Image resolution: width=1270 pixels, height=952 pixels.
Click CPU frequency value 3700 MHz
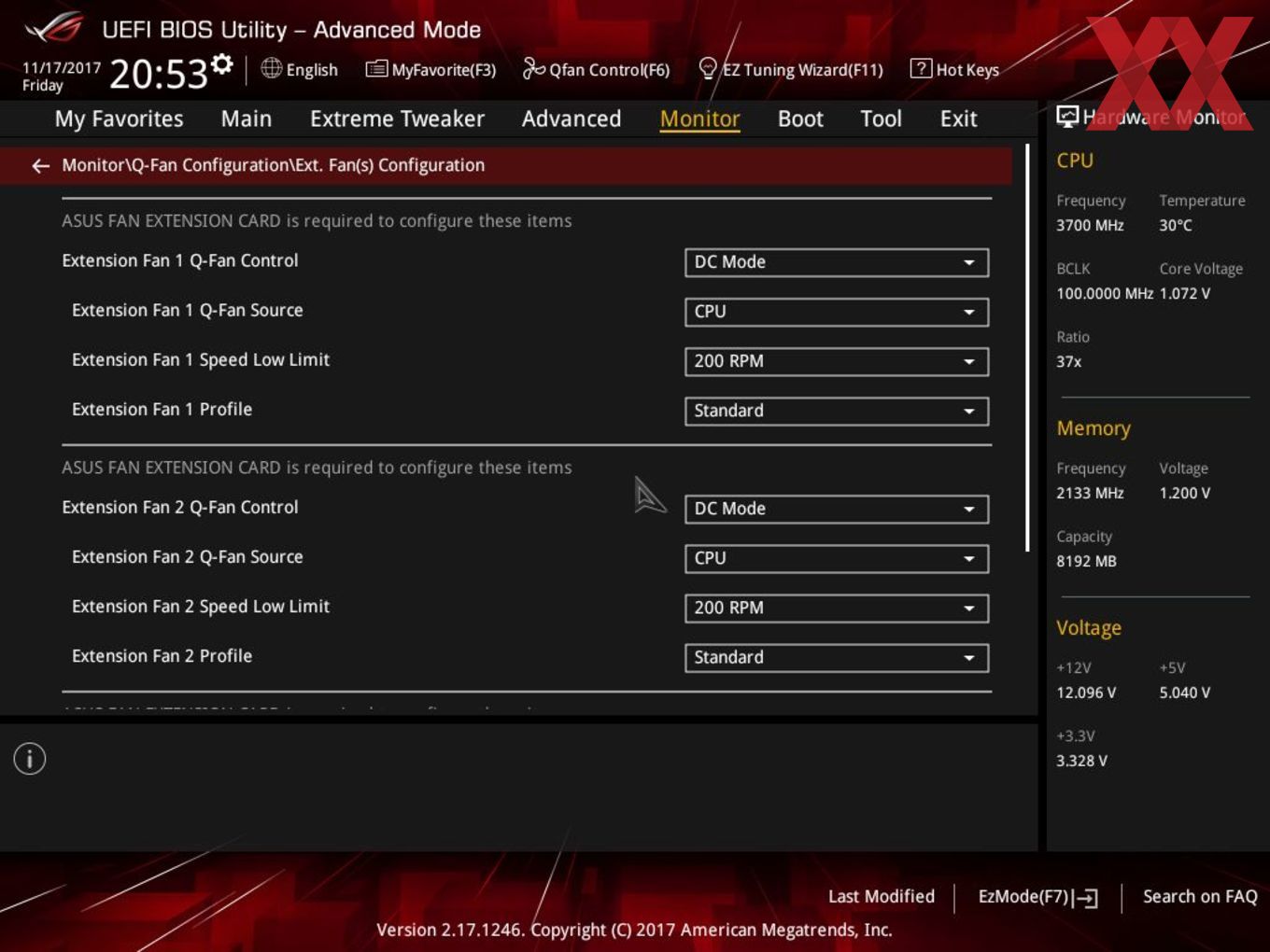(x=1090, y=225)
